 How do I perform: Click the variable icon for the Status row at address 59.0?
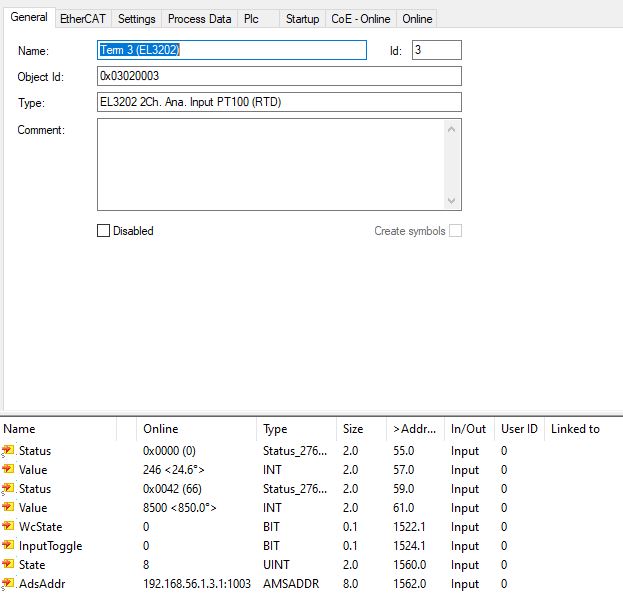point(8,488)
